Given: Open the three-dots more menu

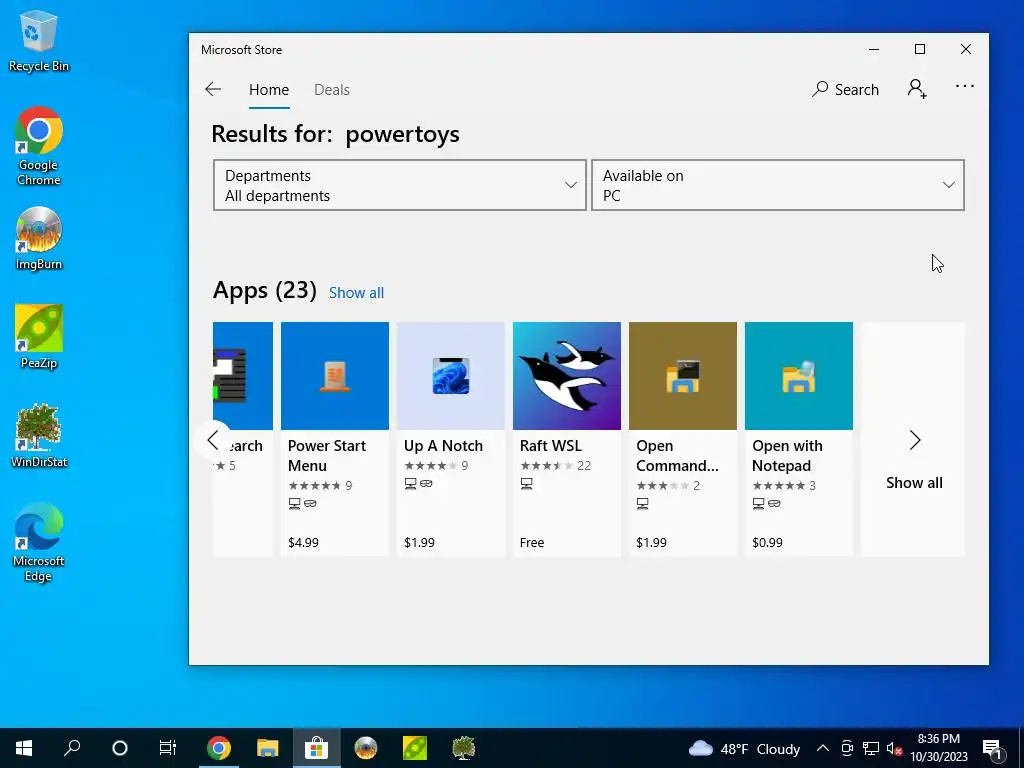Looking at the screenshot, I should (x=965, y=86).
